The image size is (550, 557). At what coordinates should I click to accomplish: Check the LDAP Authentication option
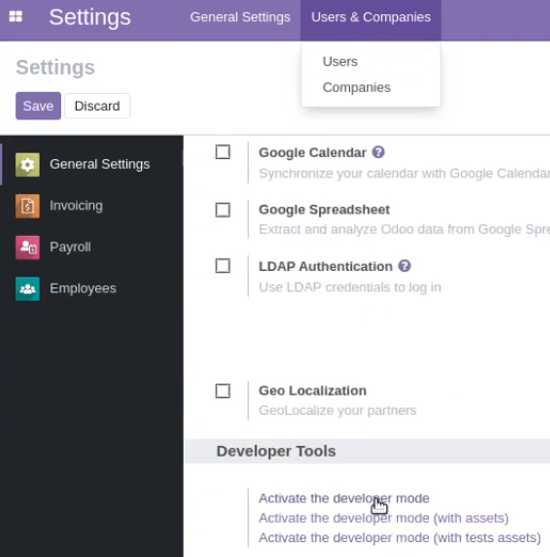coord(223,266)
